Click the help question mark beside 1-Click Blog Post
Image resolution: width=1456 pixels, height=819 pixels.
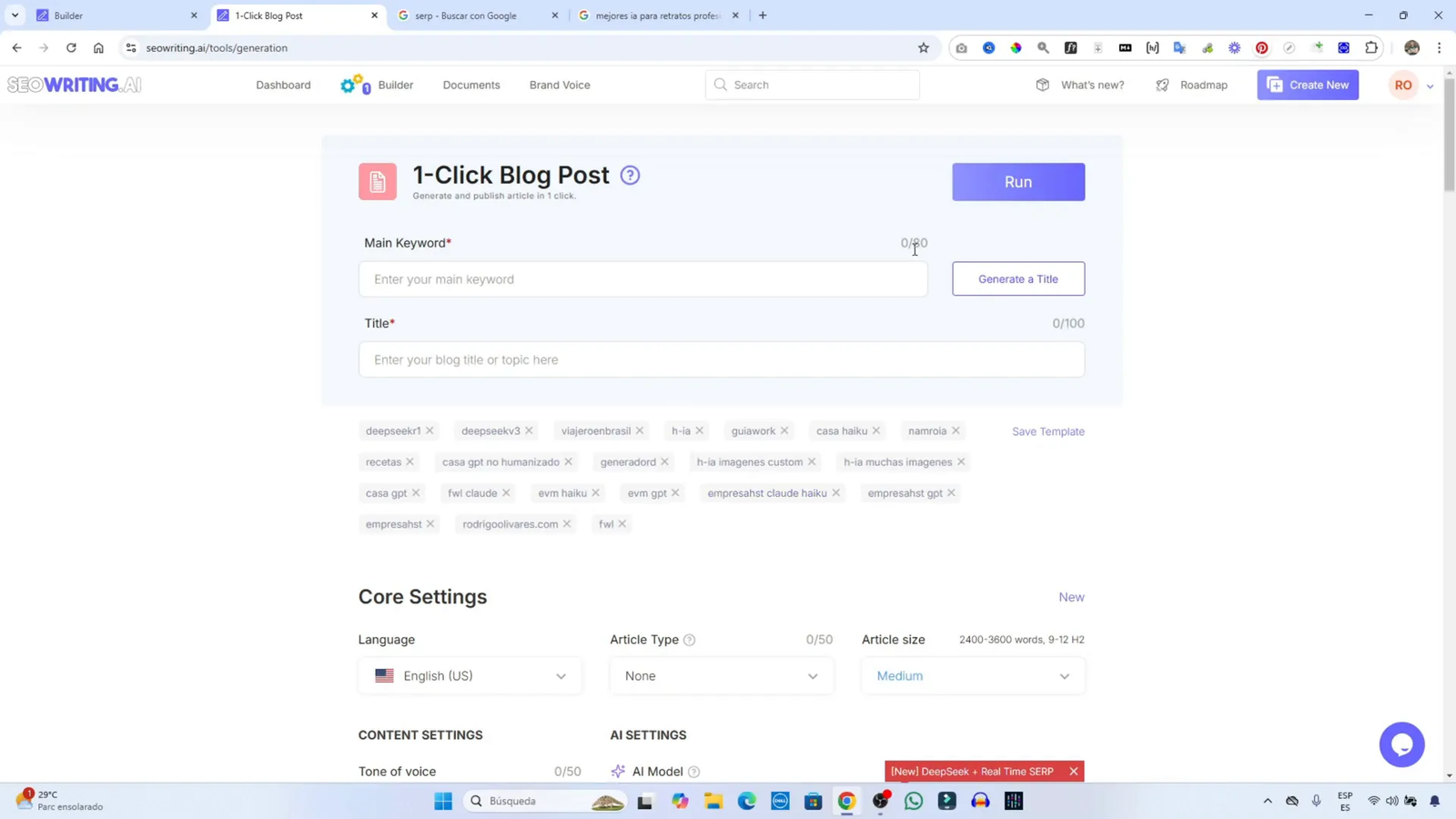[630, 176]
